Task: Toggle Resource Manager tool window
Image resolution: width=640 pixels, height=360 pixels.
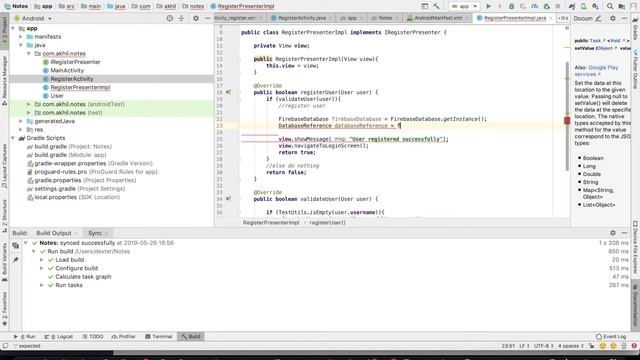Action: [x=4, y=80]
